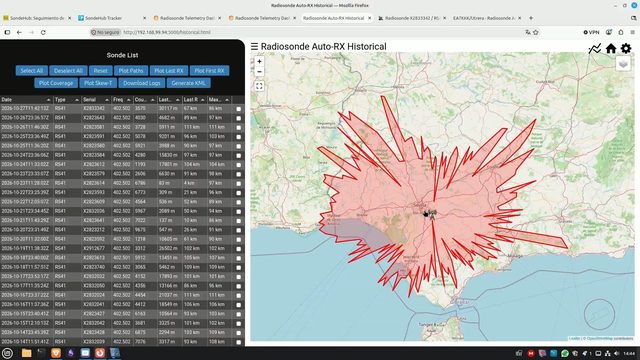This screenshot has width=640, height=360.
Task: Click the Generate KML button
Action: (189, 83)
